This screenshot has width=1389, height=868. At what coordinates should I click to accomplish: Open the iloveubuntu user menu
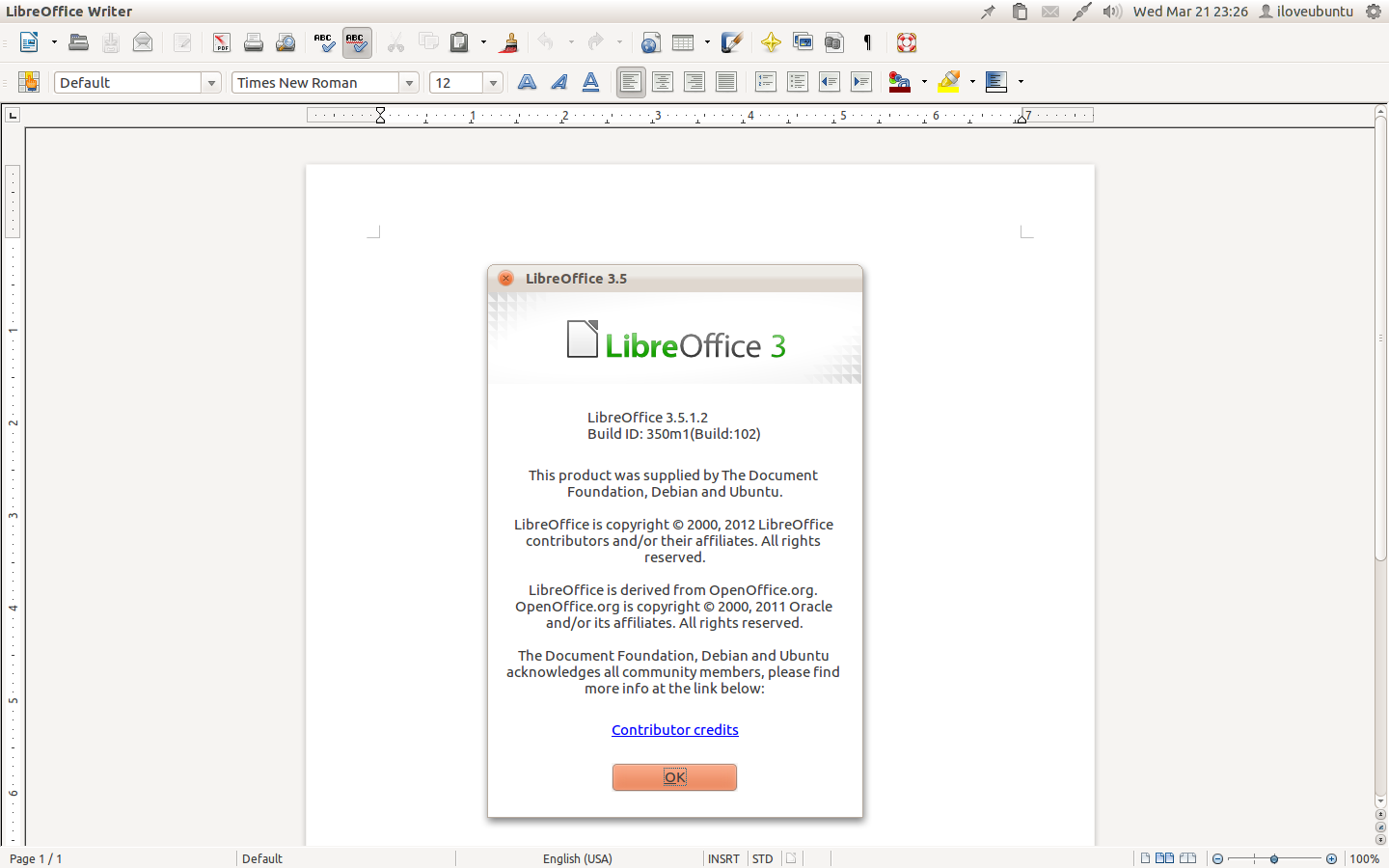click(x=1306, y=12)
